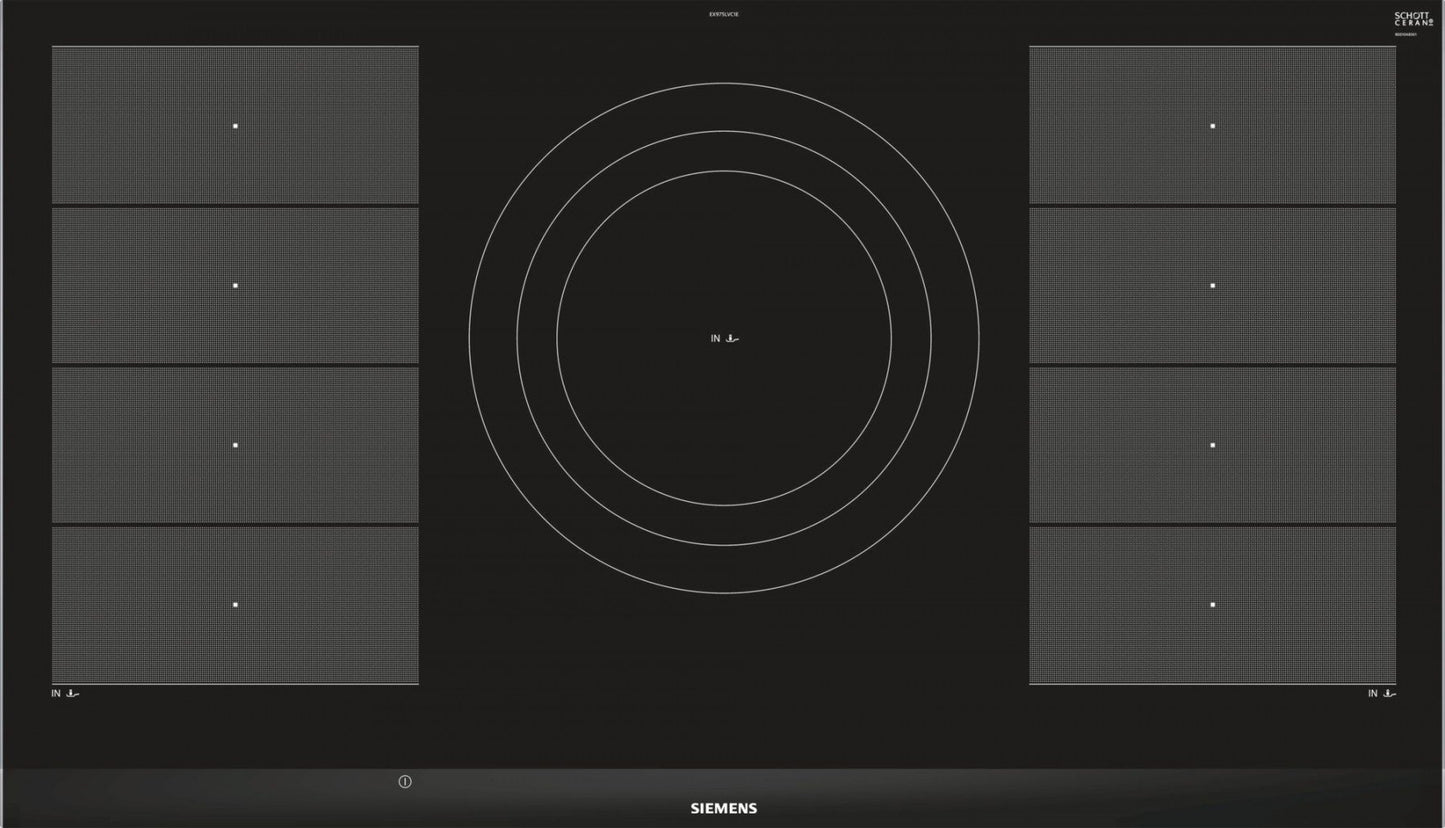The height and width of the screenshot is (828, 1445).
Task: Tap the bottom-left IN pan symbol
Action: click(65, 692)
